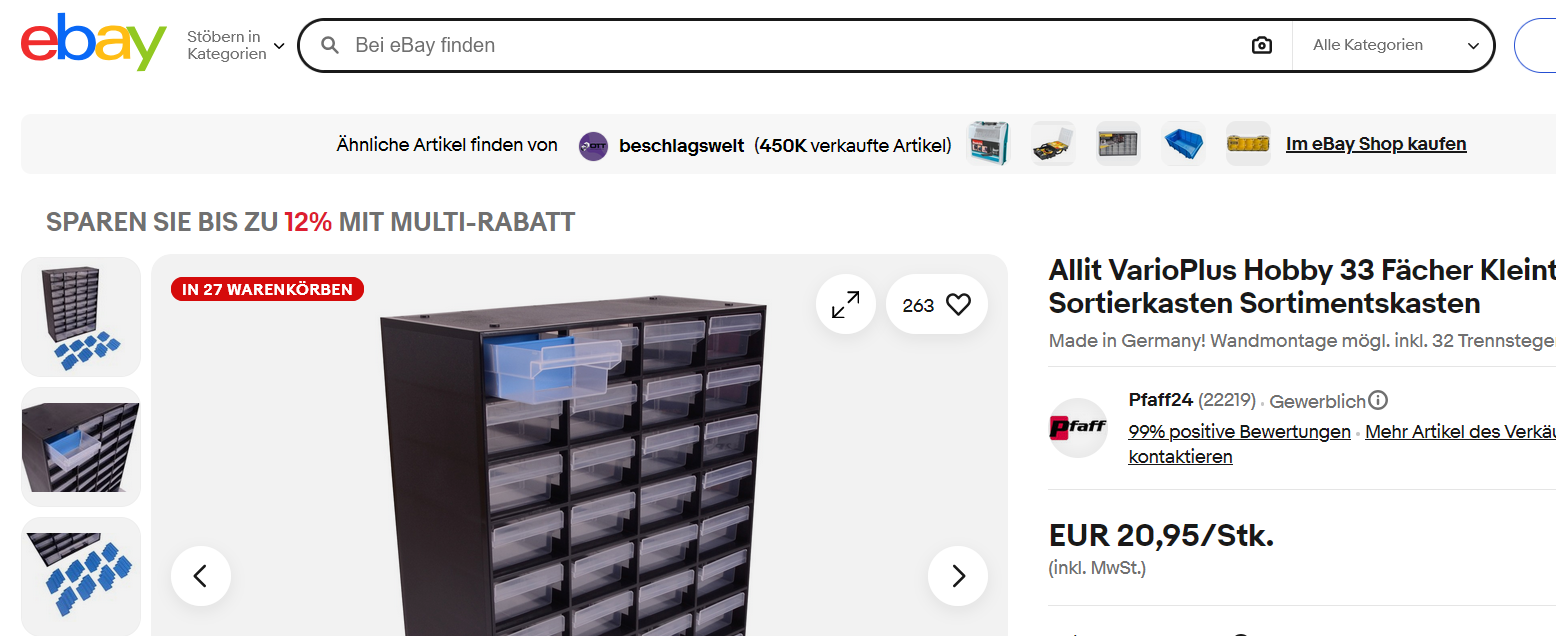
Task: Click blue storage bin similar item thumbnail
Action: point(1184,144)
